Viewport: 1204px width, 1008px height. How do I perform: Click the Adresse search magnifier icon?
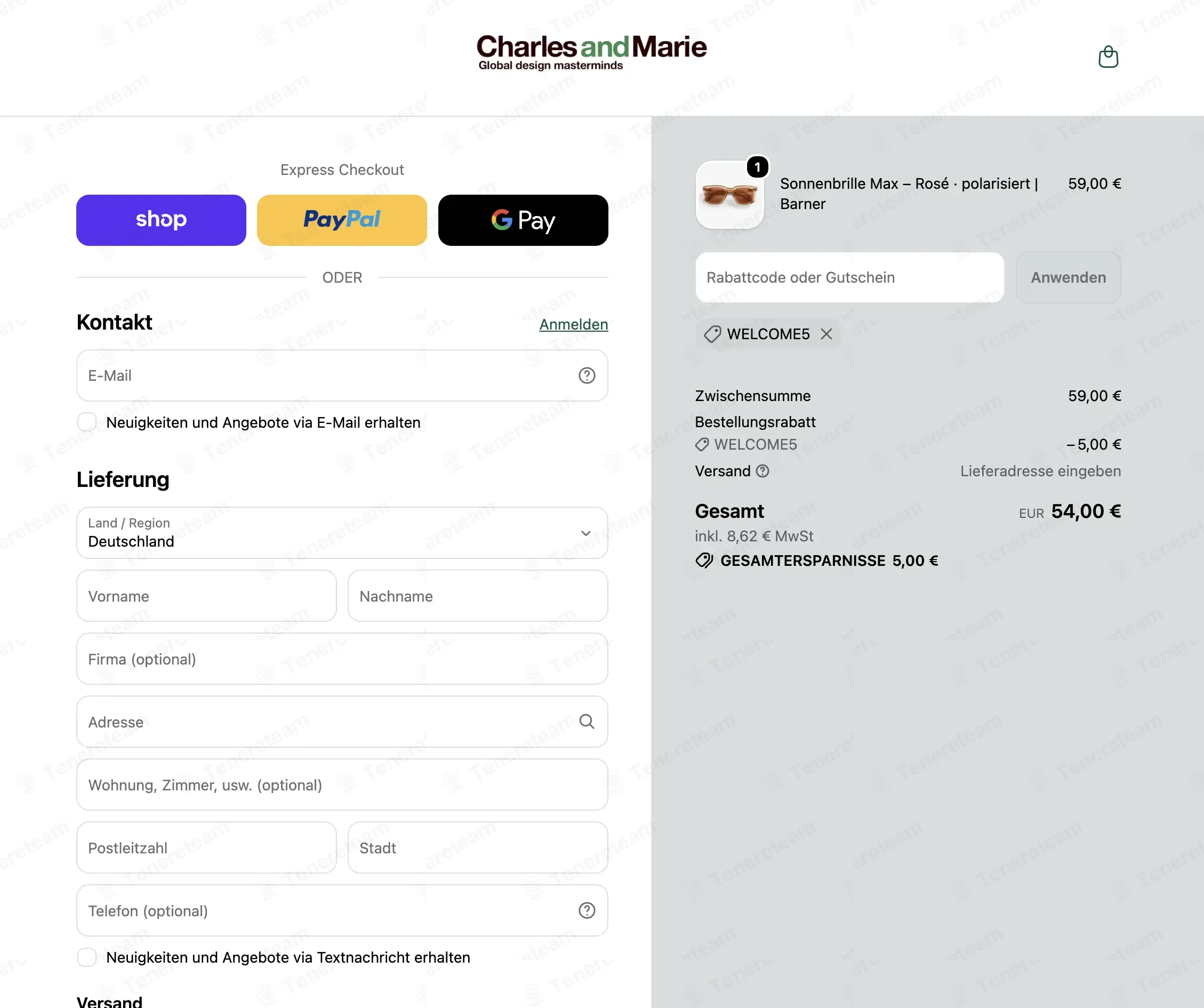(x=587, y=721)
